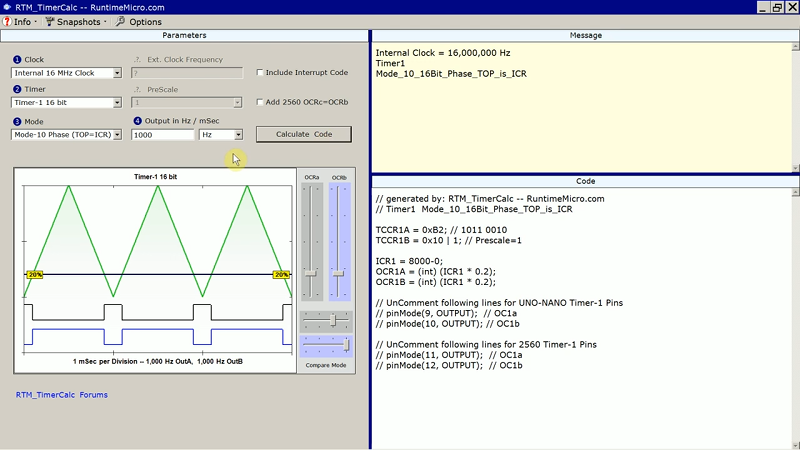Open the Hz unit dropdown
This screenshot has width=800, height=450.
pyautogui.click(x=238, y=134)
